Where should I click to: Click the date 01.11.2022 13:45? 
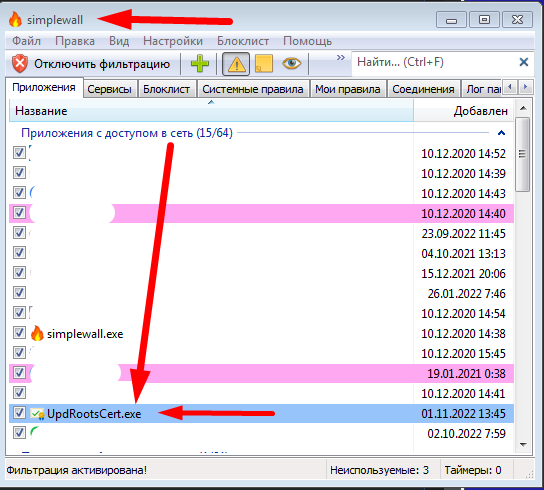pos(464,414)
